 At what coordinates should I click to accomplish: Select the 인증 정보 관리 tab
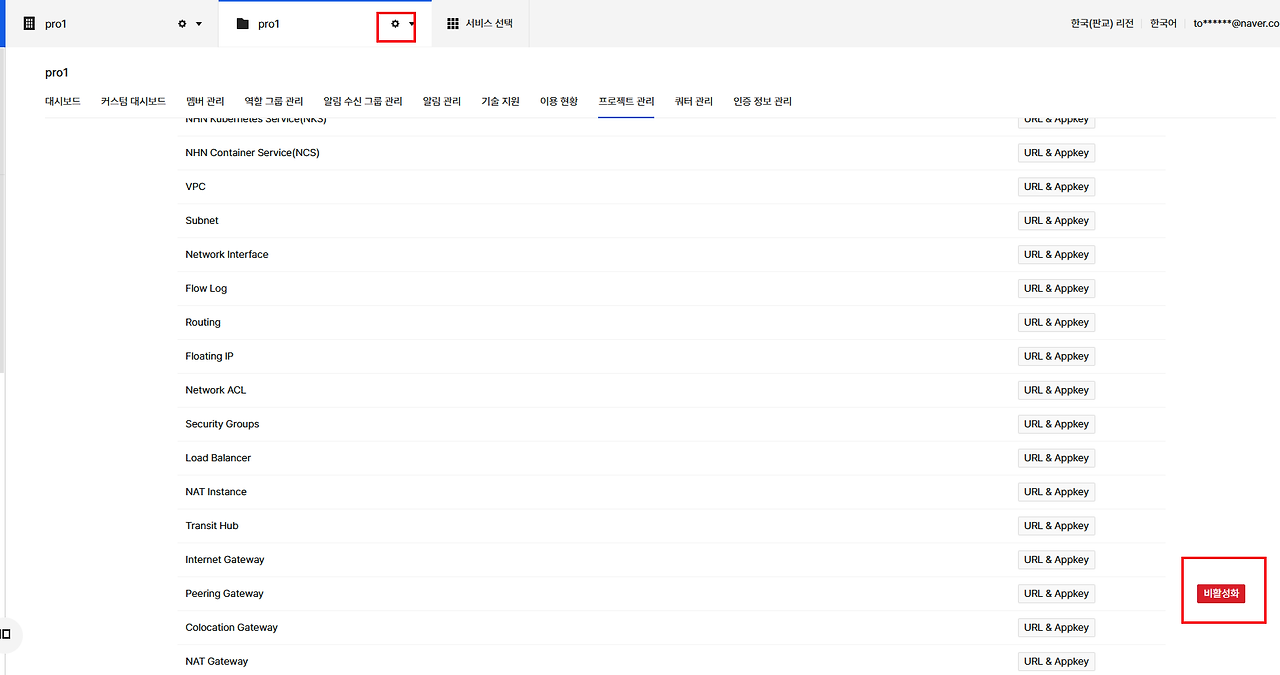click(x=762, y=101)
